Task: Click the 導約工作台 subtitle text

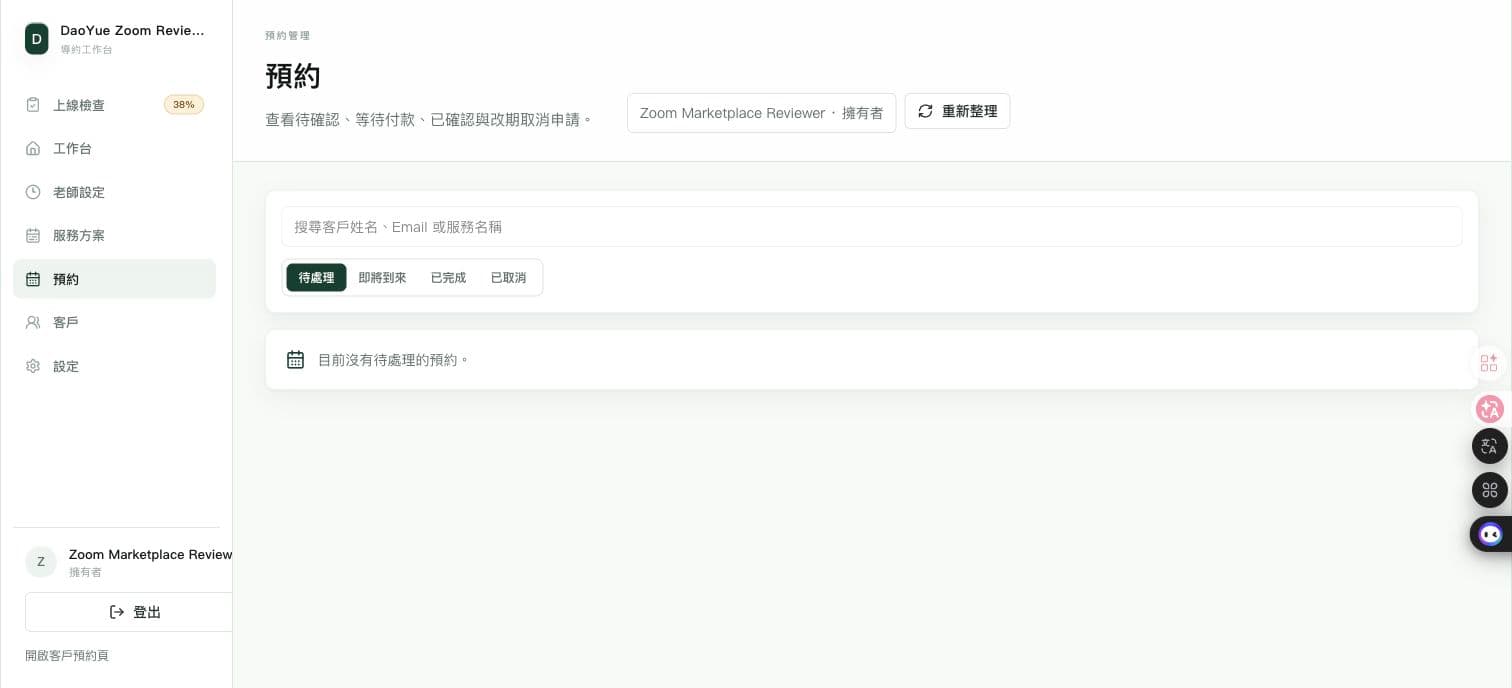Action: pyautogui.click(x=86, y=49)
